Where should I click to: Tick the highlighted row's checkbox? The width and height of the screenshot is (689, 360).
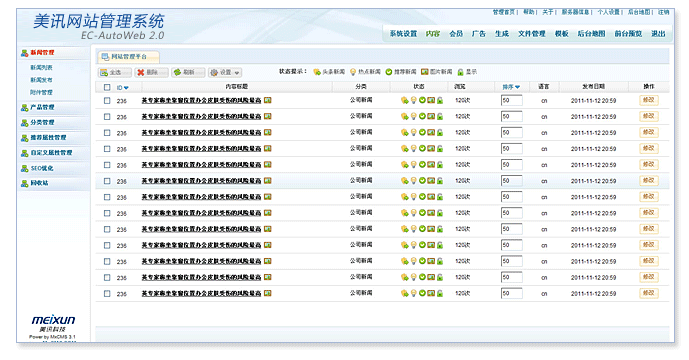pos(107,181)
